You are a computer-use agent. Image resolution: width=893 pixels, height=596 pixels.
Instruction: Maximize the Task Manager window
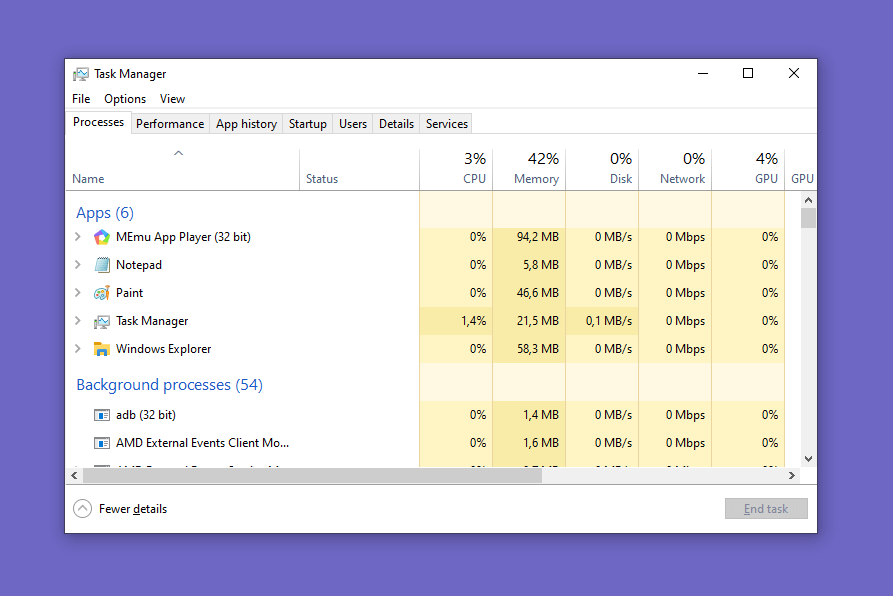pos(748,73)
